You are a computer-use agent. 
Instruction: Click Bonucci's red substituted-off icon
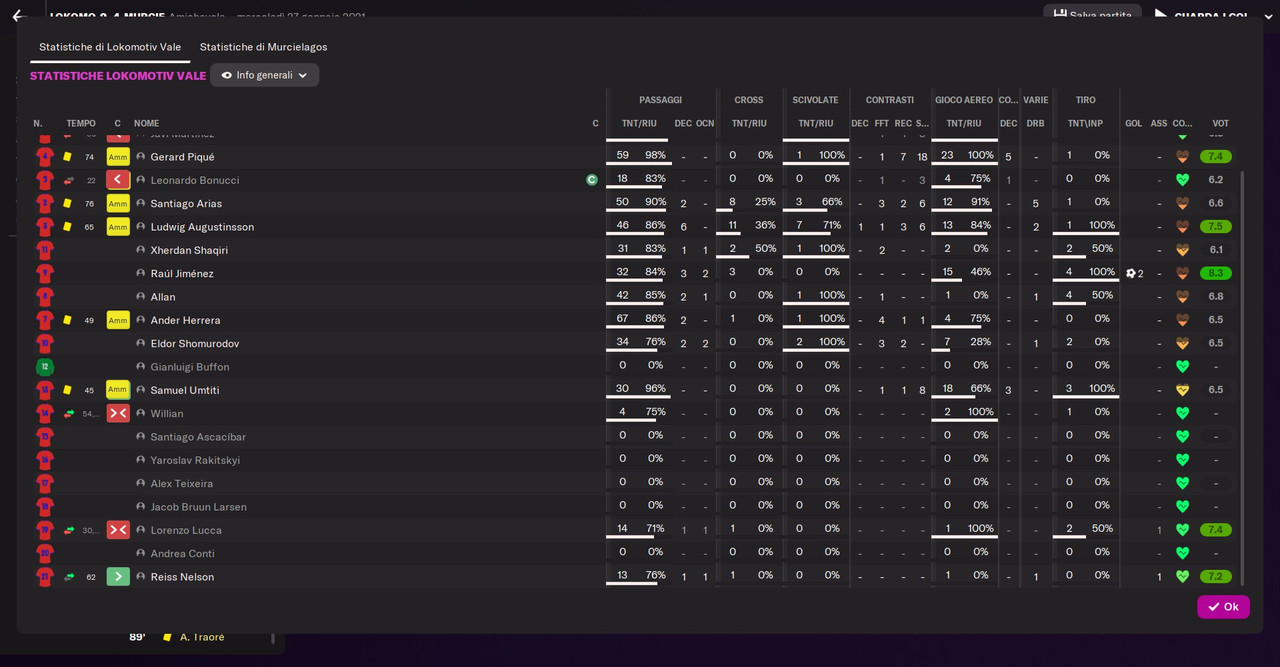(118, 180)
